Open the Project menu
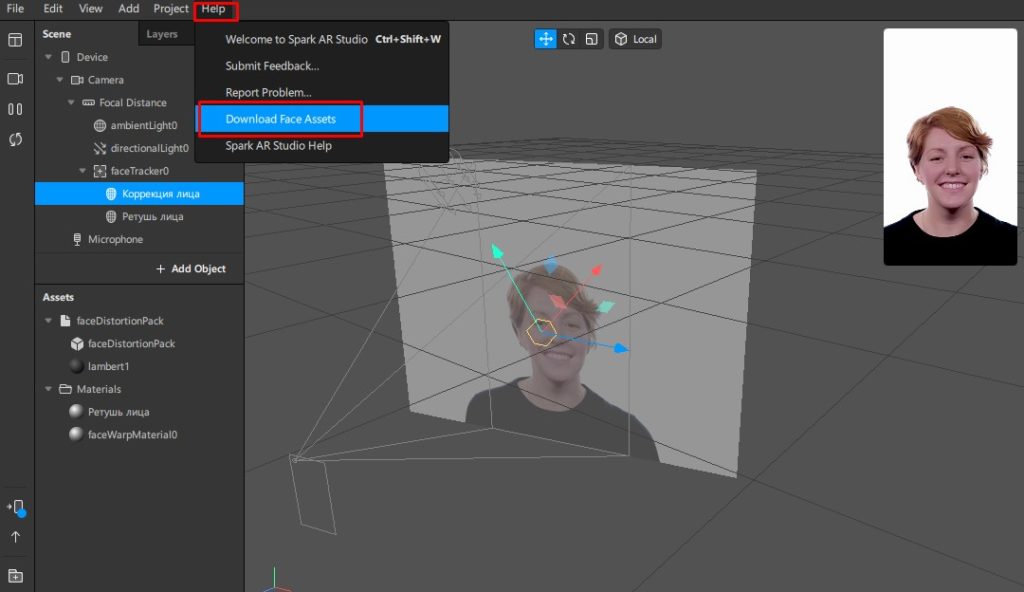Viewport: 1024px width, 592px height. click(170, 8)
